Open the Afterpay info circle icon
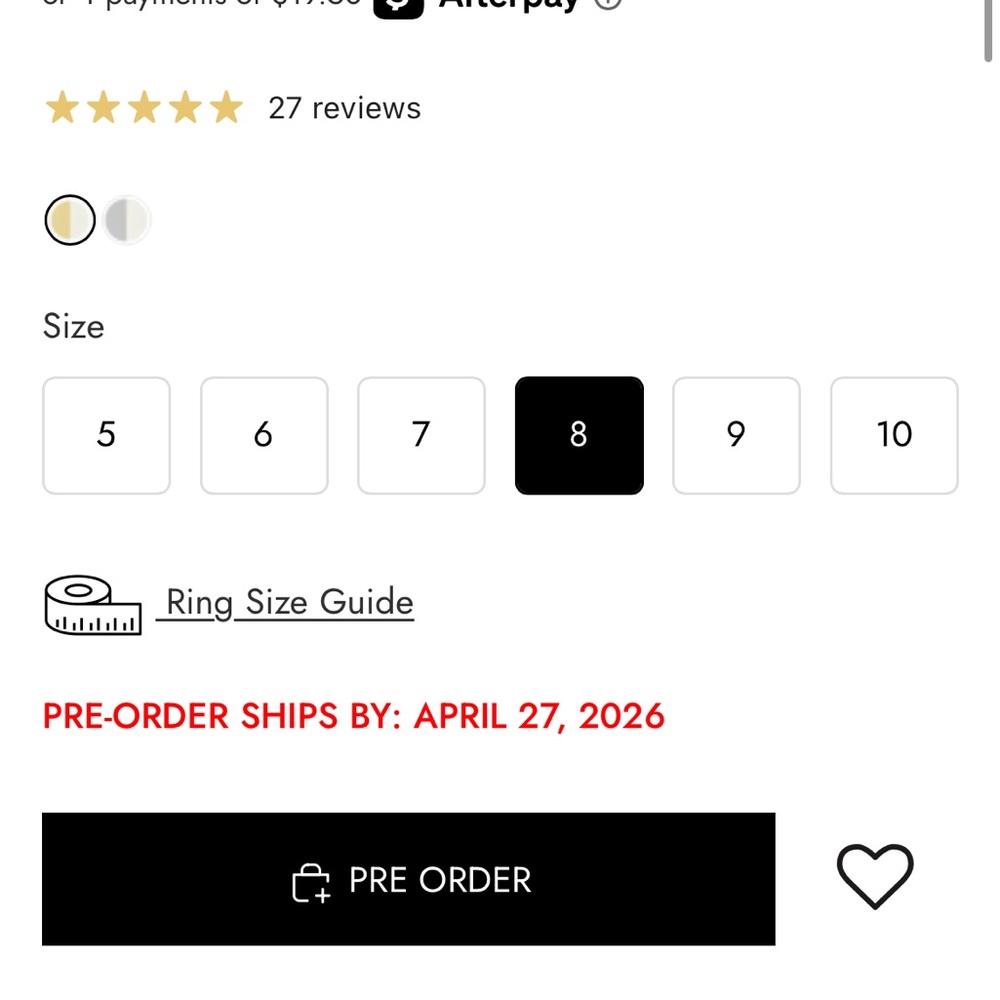This screenshot has width=1000, height=1000. coord(608,3)
